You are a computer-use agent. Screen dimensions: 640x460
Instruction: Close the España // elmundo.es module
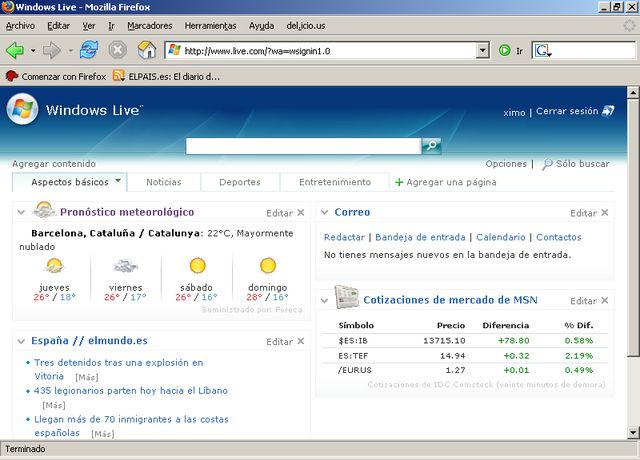[x=301, y=341]
